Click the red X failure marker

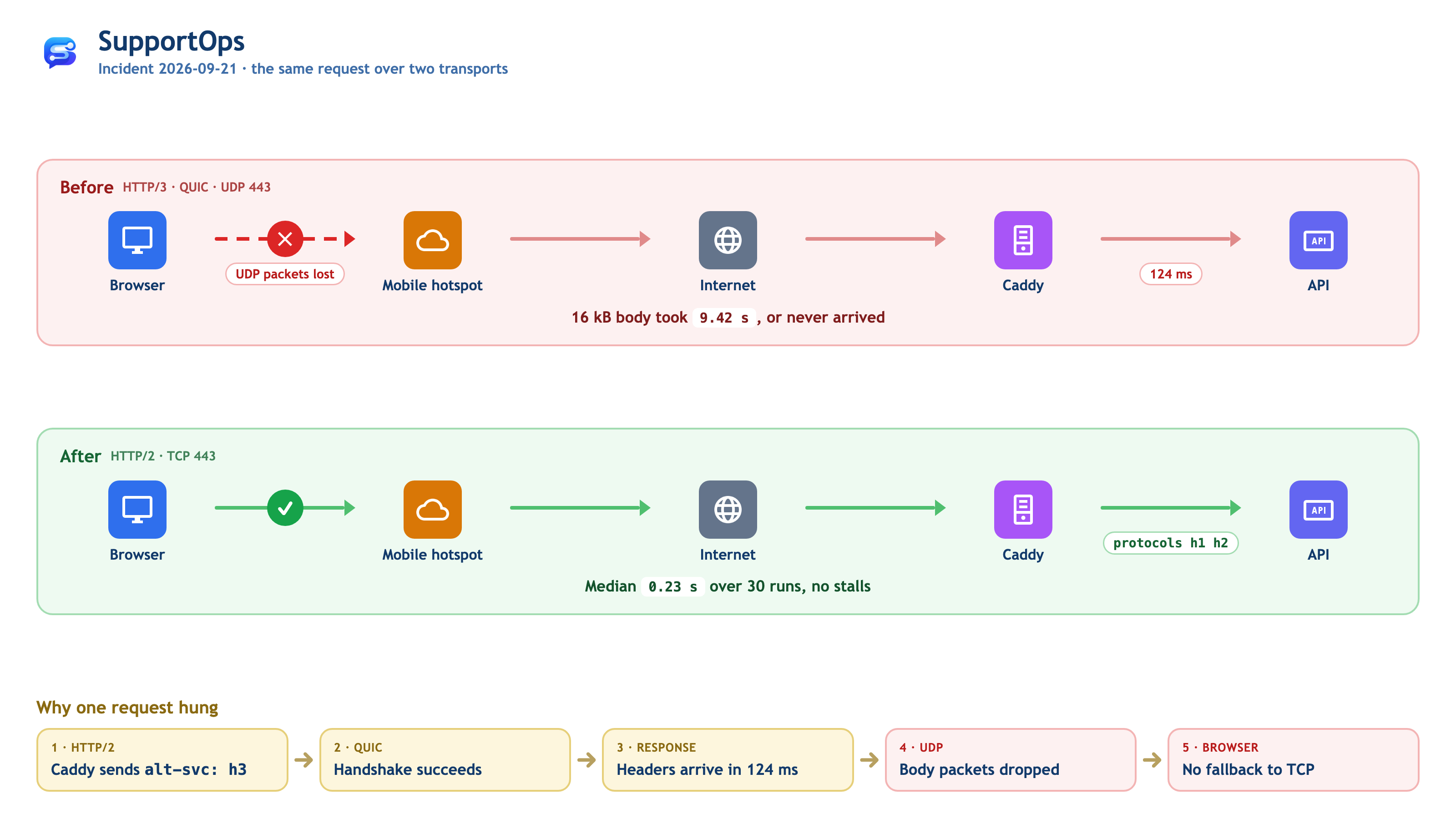point(285,239)
